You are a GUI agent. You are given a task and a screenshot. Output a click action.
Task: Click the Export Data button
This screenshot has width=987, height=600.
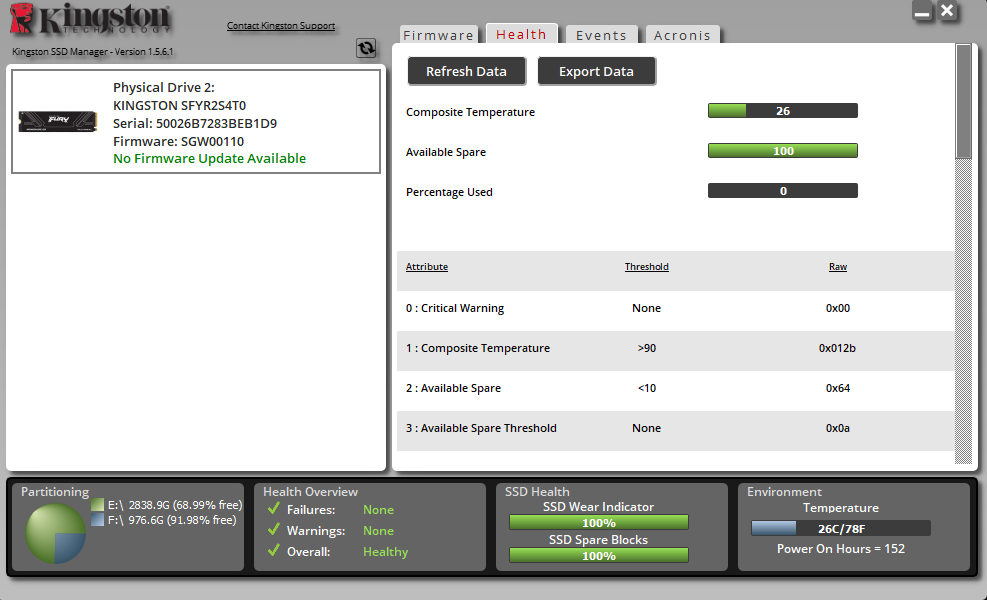point(596,71)
